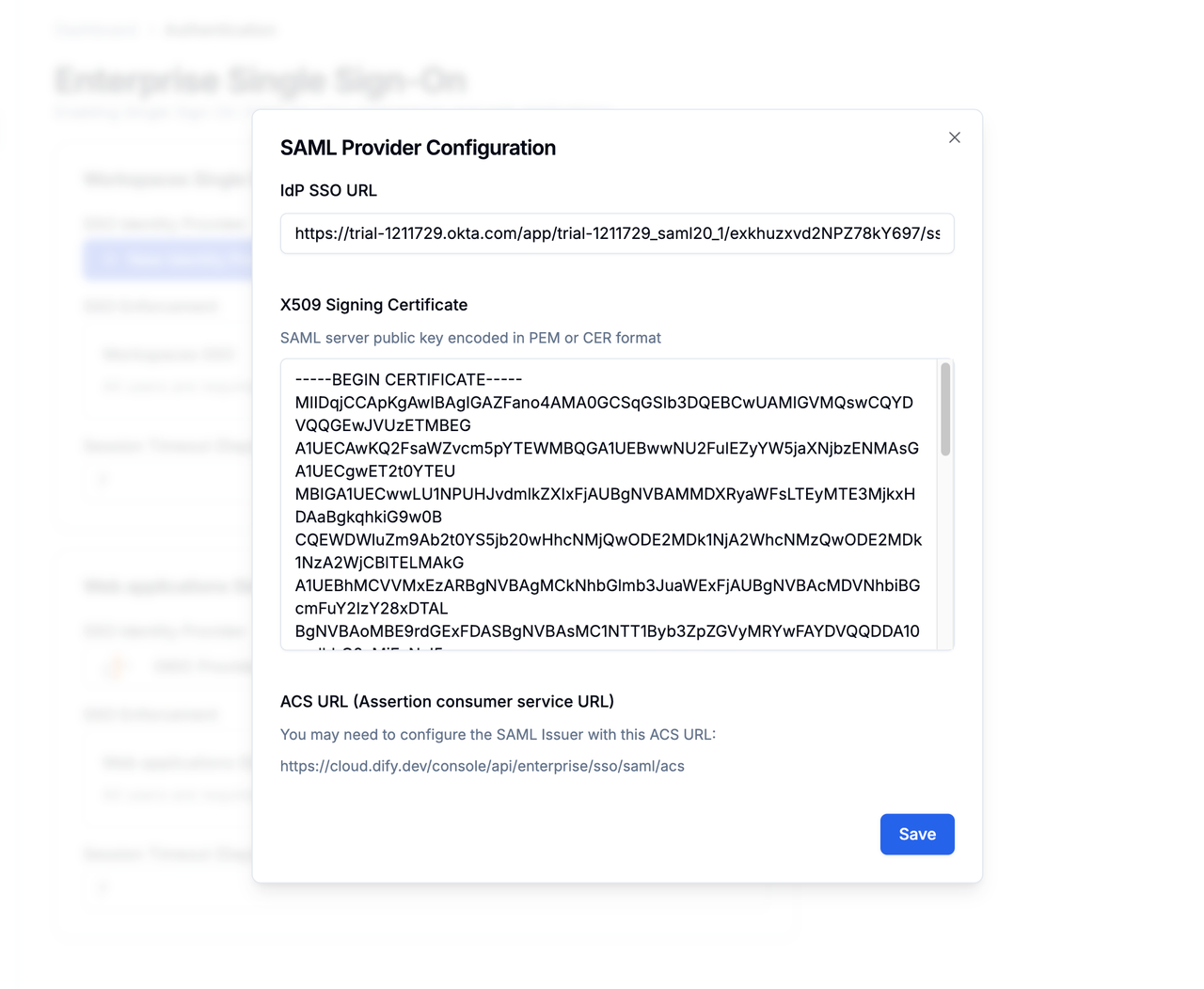Click the IdP SSO URL input field

(617, 233)
